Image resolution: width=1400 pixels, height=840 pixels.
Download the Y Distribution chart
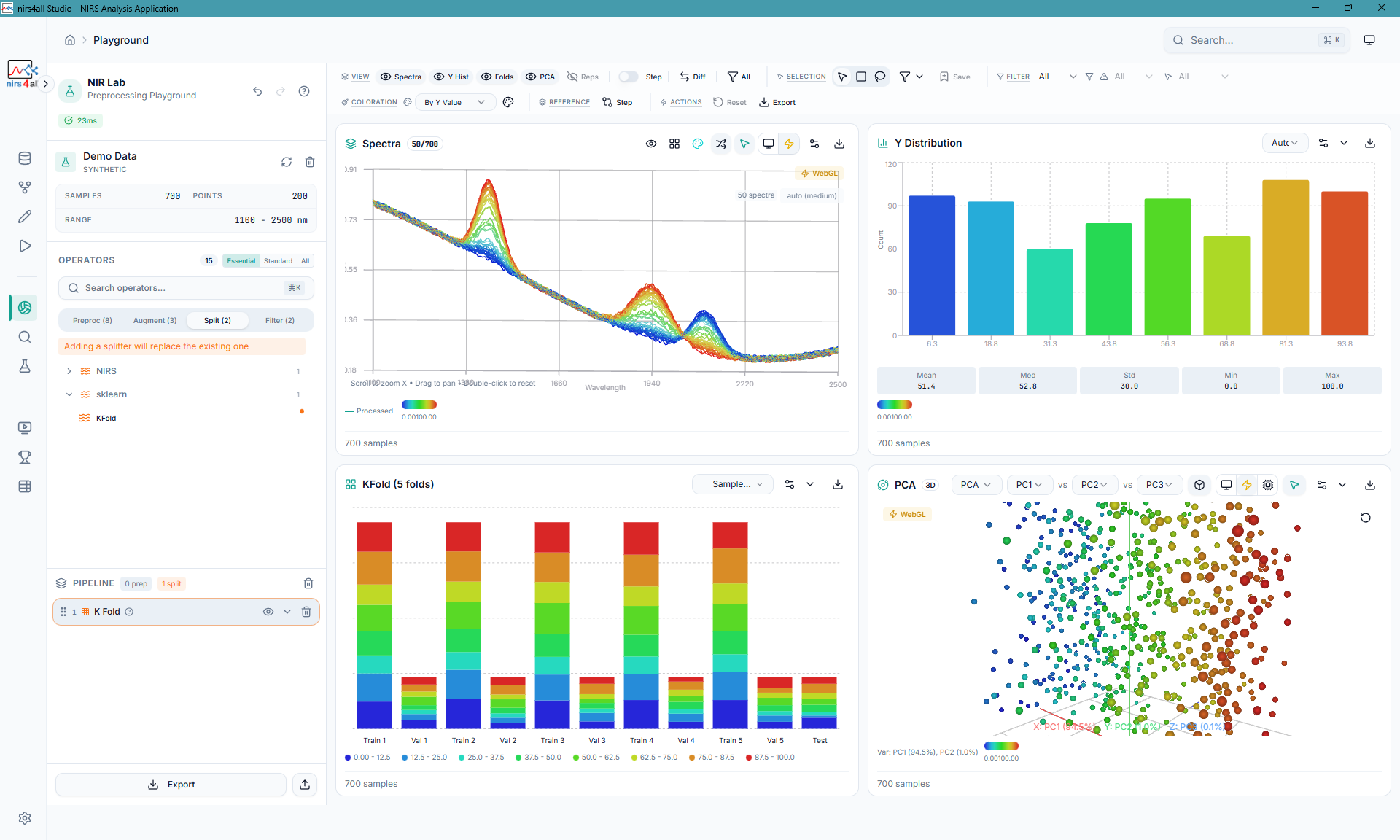coord(1369,143)
